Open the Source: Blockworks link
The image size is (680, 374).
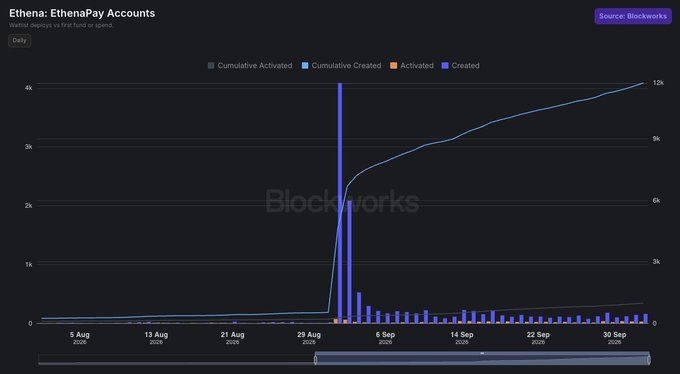point(633,16)
